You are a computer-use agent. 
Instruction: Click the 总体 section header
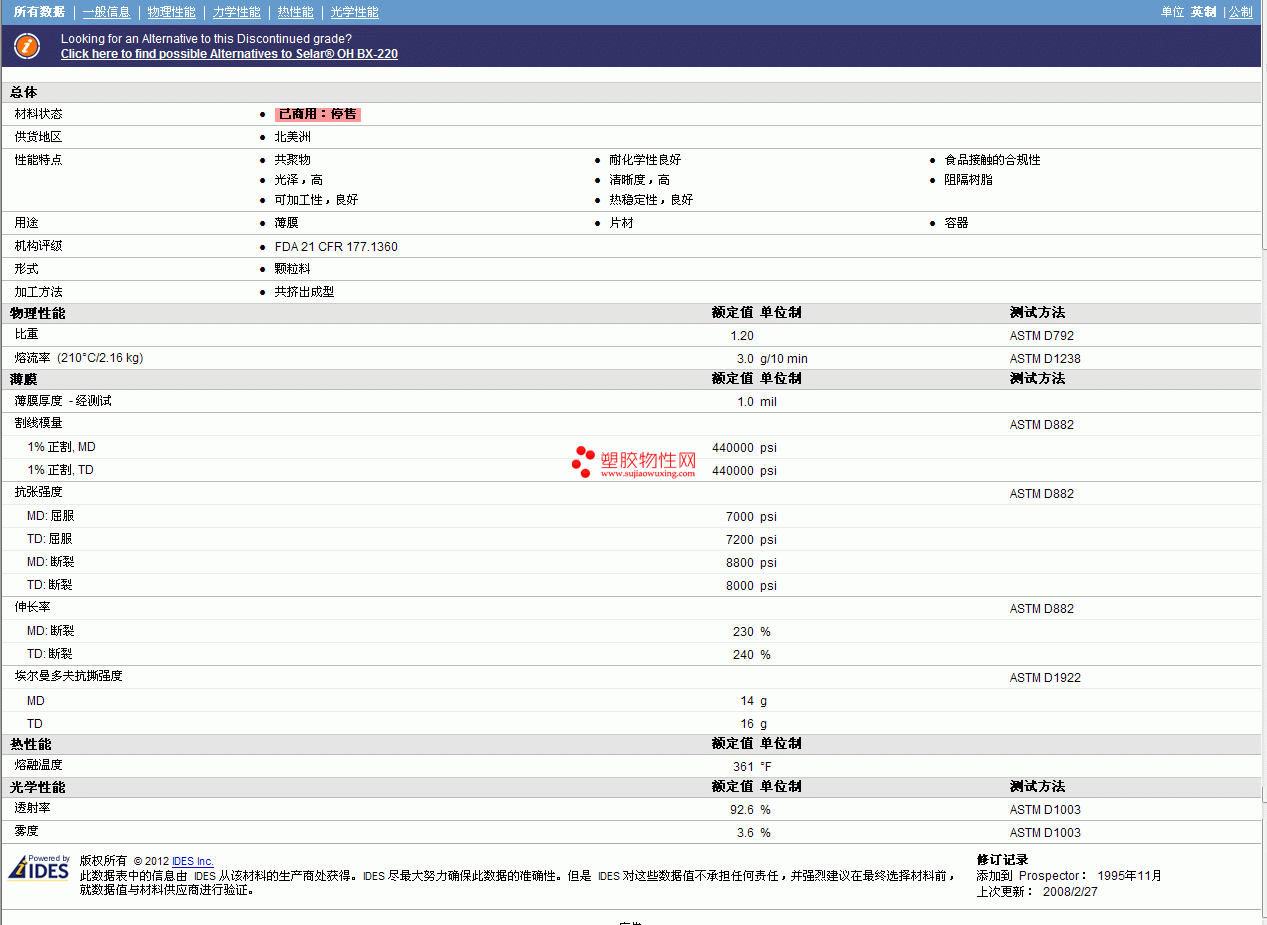(x=24, y=92)
